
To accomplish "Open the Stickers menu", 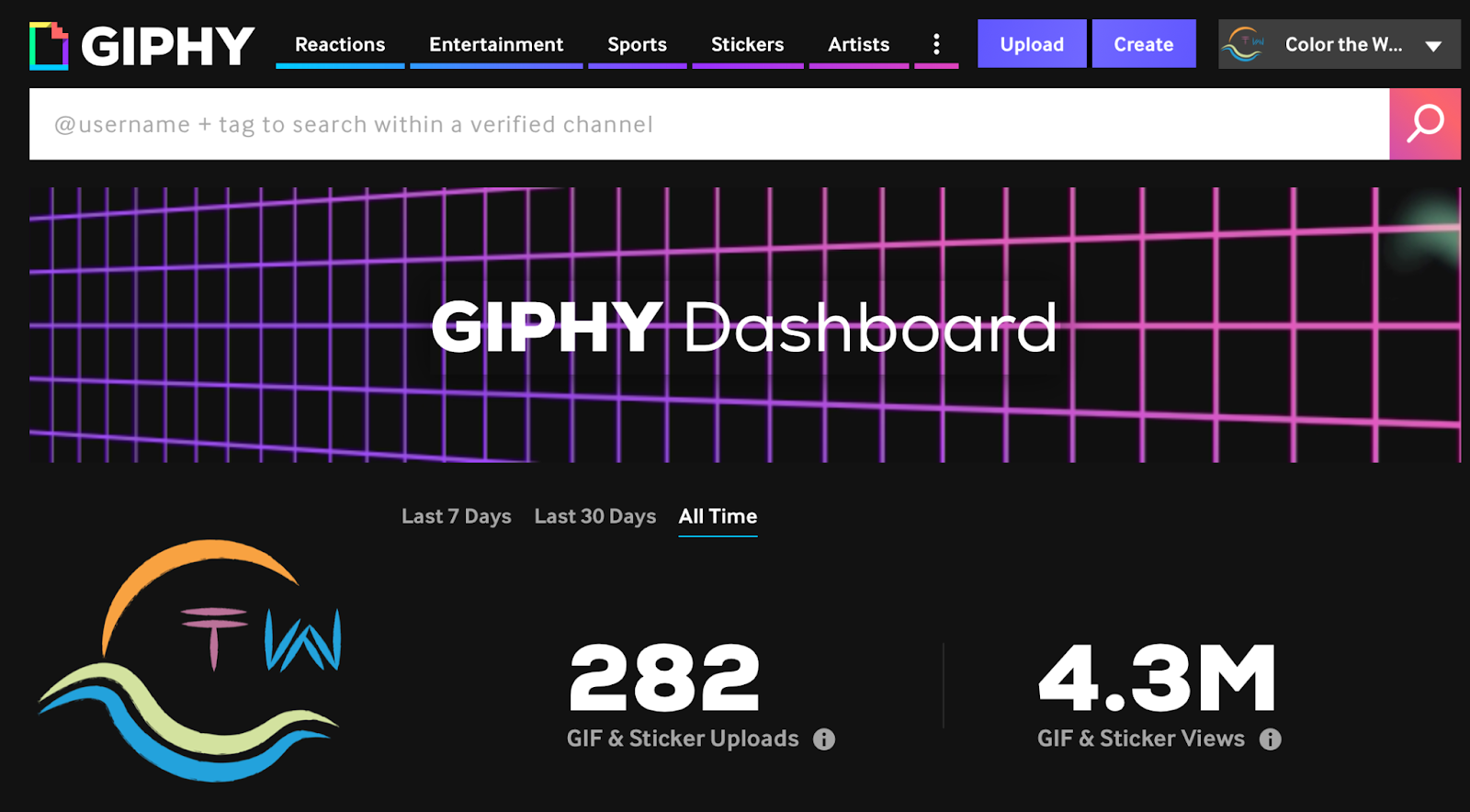I will coord(747,44).
